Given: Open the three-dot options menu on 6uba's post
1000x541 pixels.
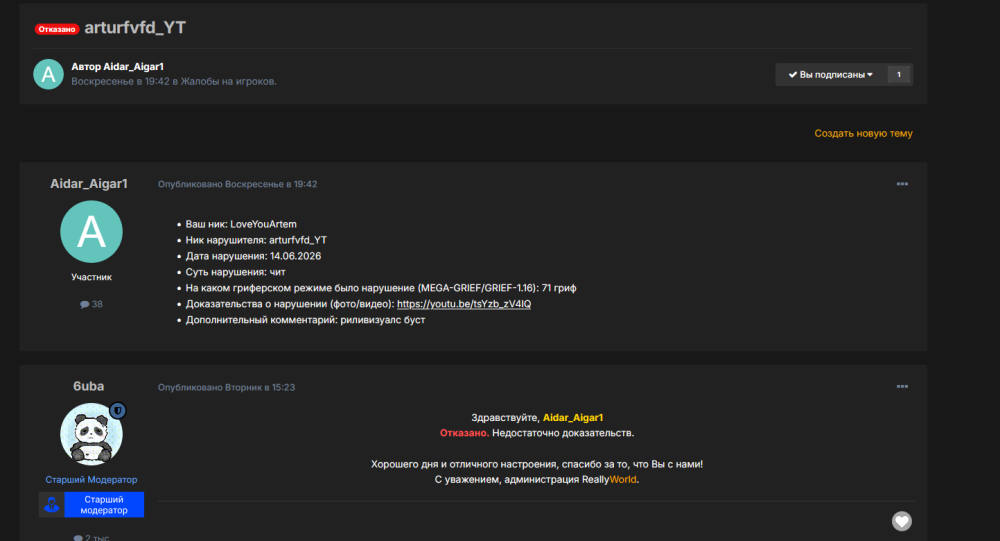Looking at the screenshot, I should click(x=902, y=387).
